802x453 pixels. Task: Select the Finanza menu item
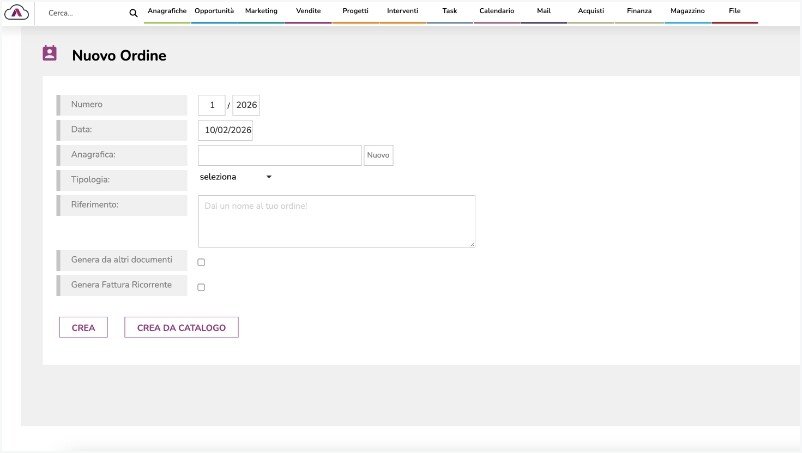pos(639,11)
